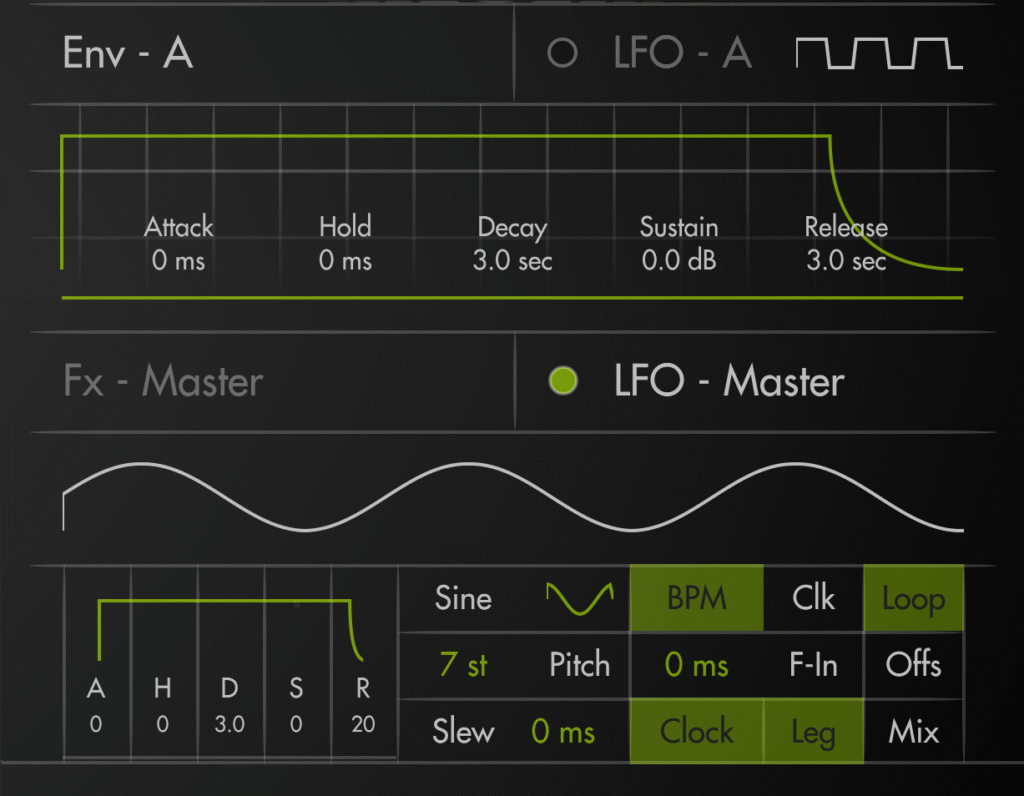Viewport: 1024px width, 796px height.
Task: Toggle the Loop button
Action: tap(913, 598)
